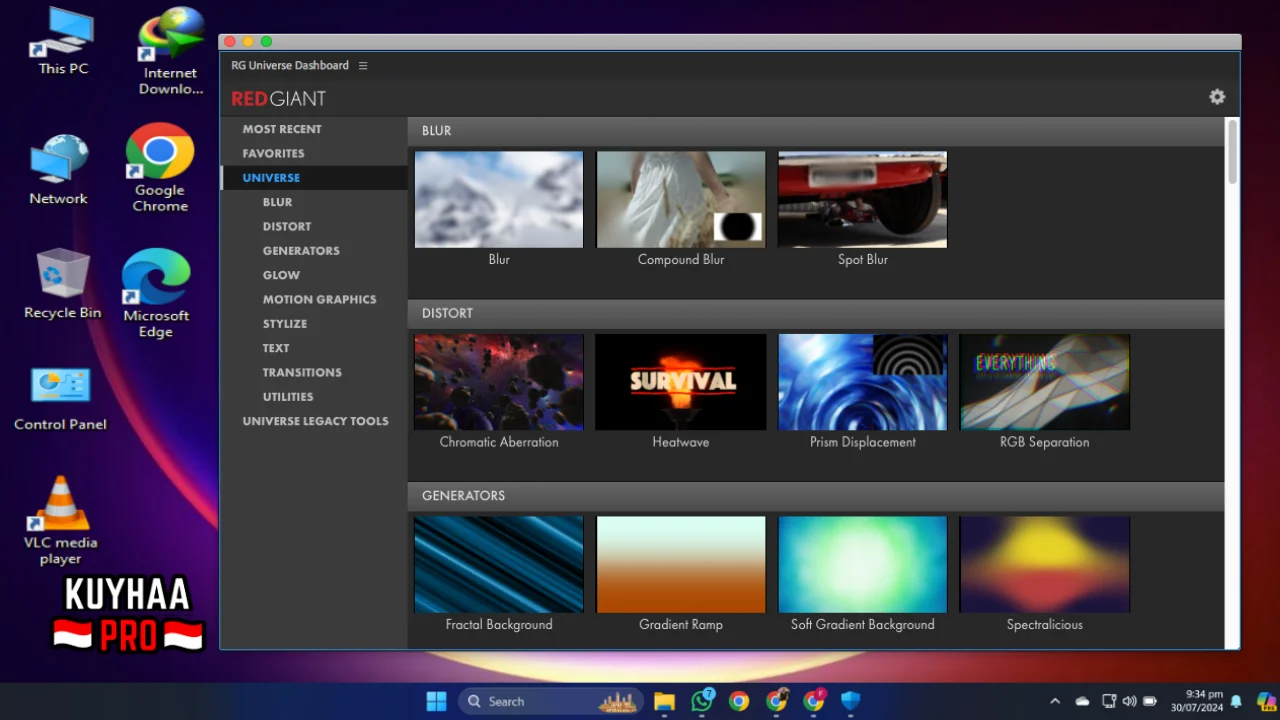Select the Fractal Background thumbnail
Viewport: 1280px width, 720px height.
click(x=499, y=565)
